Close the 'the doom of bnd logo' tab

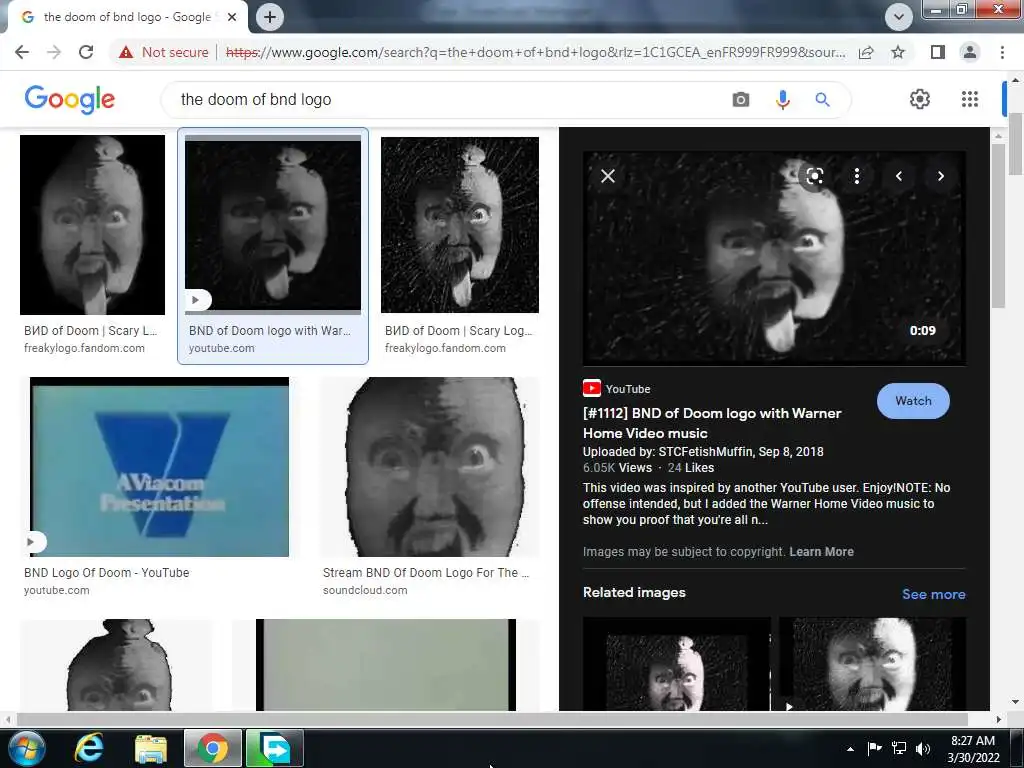(x=232, y=17)
